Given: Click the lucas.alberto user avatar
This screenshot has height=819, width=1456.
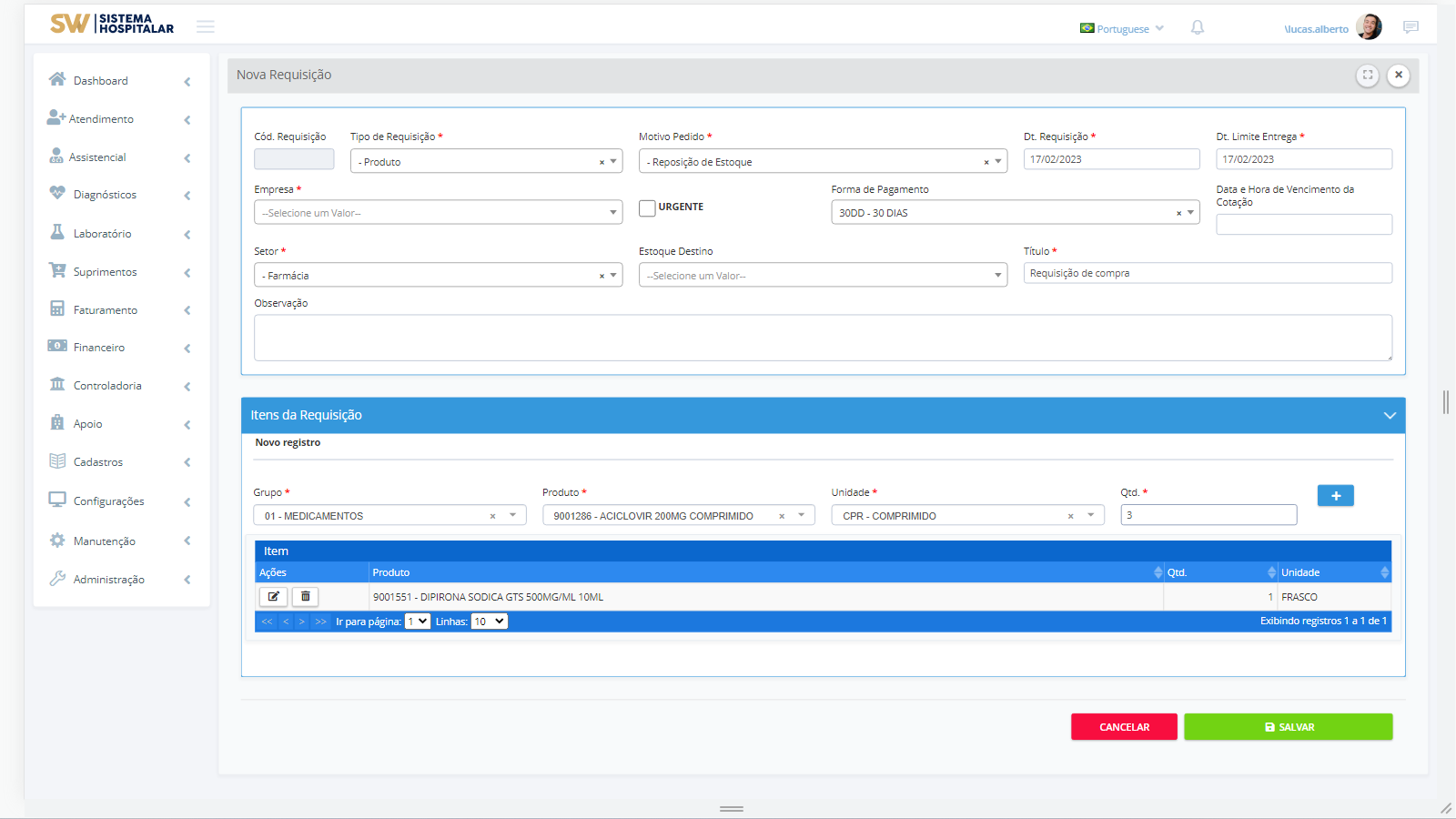Looking at the screenshot, I should 1369,27.
